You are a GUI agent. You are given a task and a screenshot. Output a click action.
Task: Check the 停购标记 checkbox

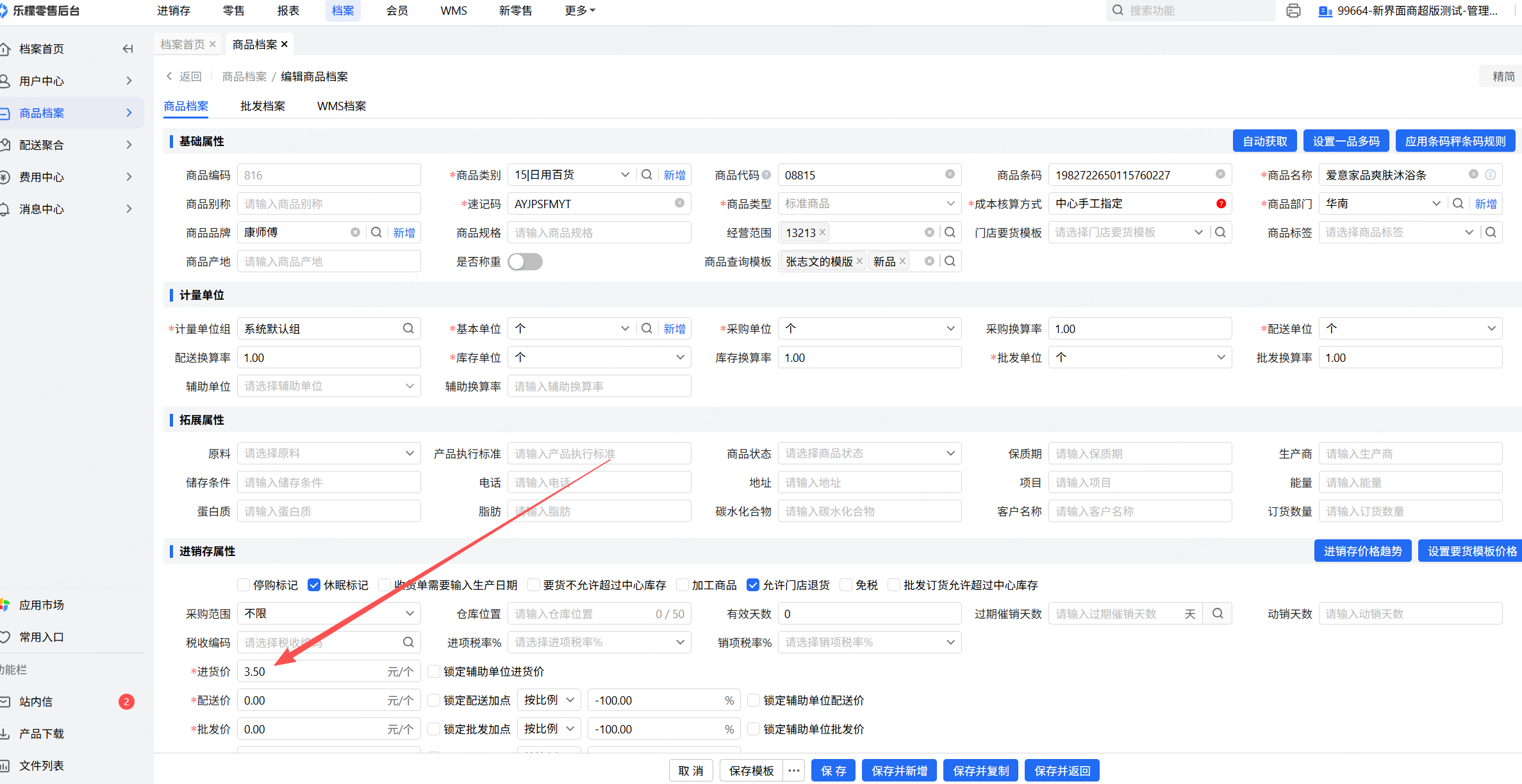tap(244, 585)
